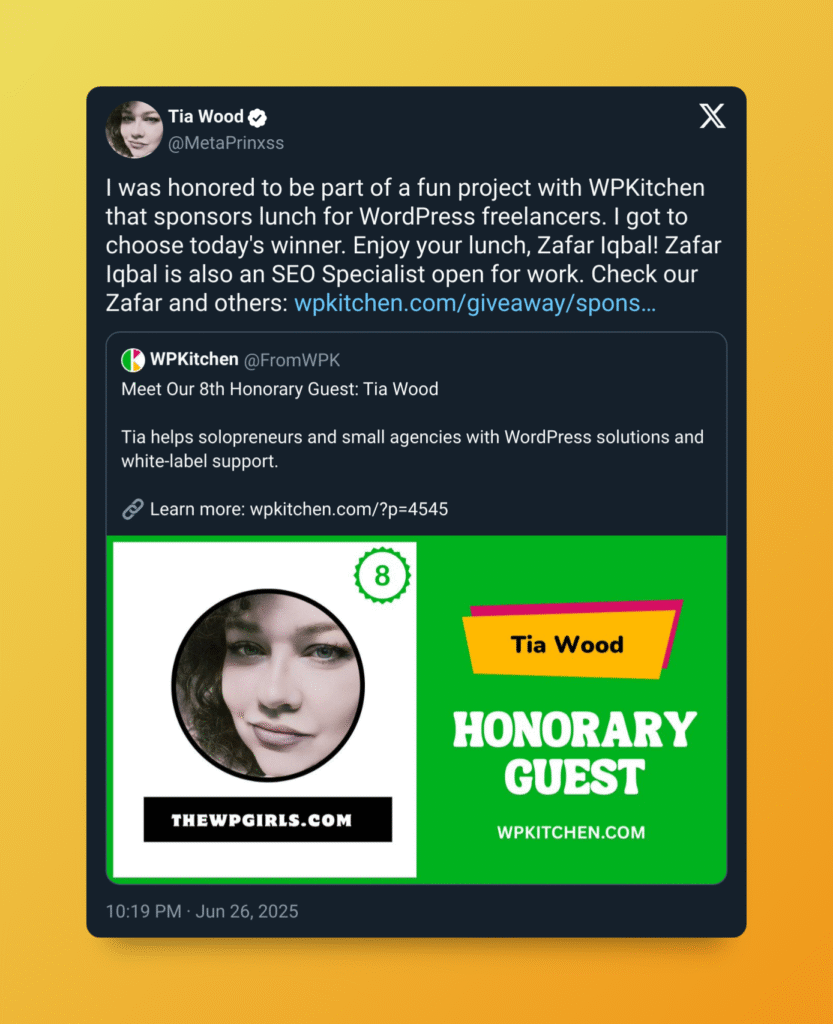833x1024 pixels.
Task: Click the wpkitchen.com/?p=4545 learn more text
Action: coord(349,509)
